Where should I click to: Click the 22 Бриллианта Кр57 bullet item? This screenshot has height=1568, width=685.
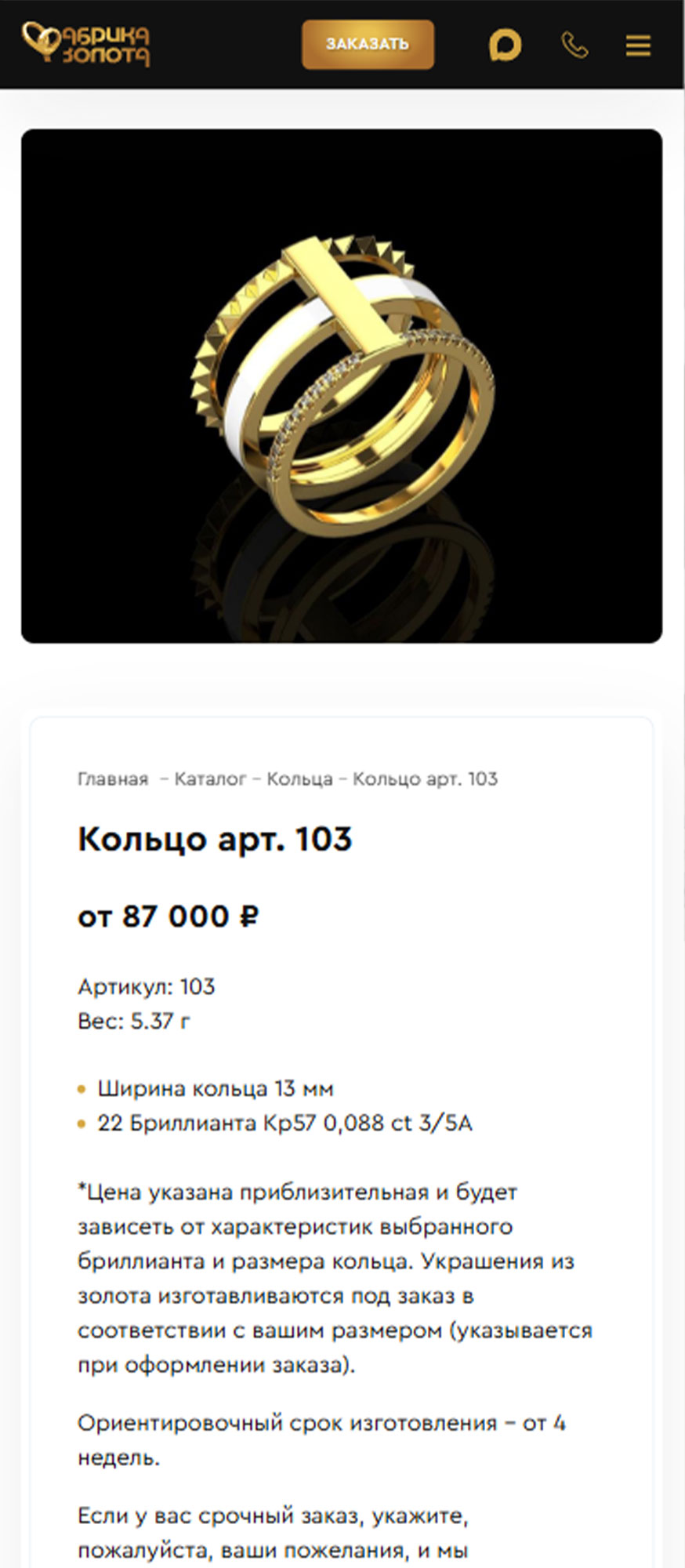tap(285, 1123)
